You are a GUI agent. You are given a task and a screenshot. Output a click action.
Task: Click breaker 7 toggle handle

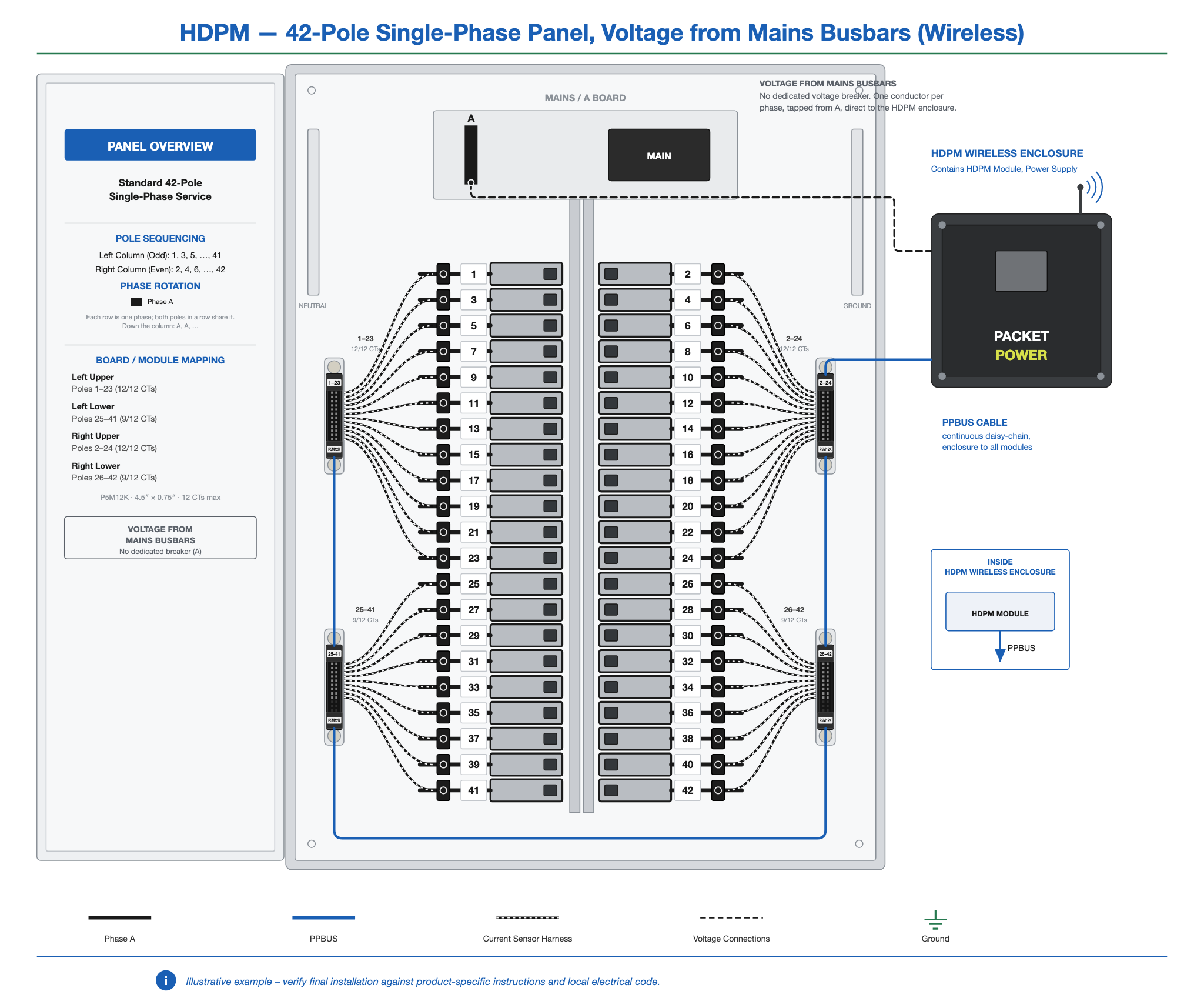coord(550,352)
